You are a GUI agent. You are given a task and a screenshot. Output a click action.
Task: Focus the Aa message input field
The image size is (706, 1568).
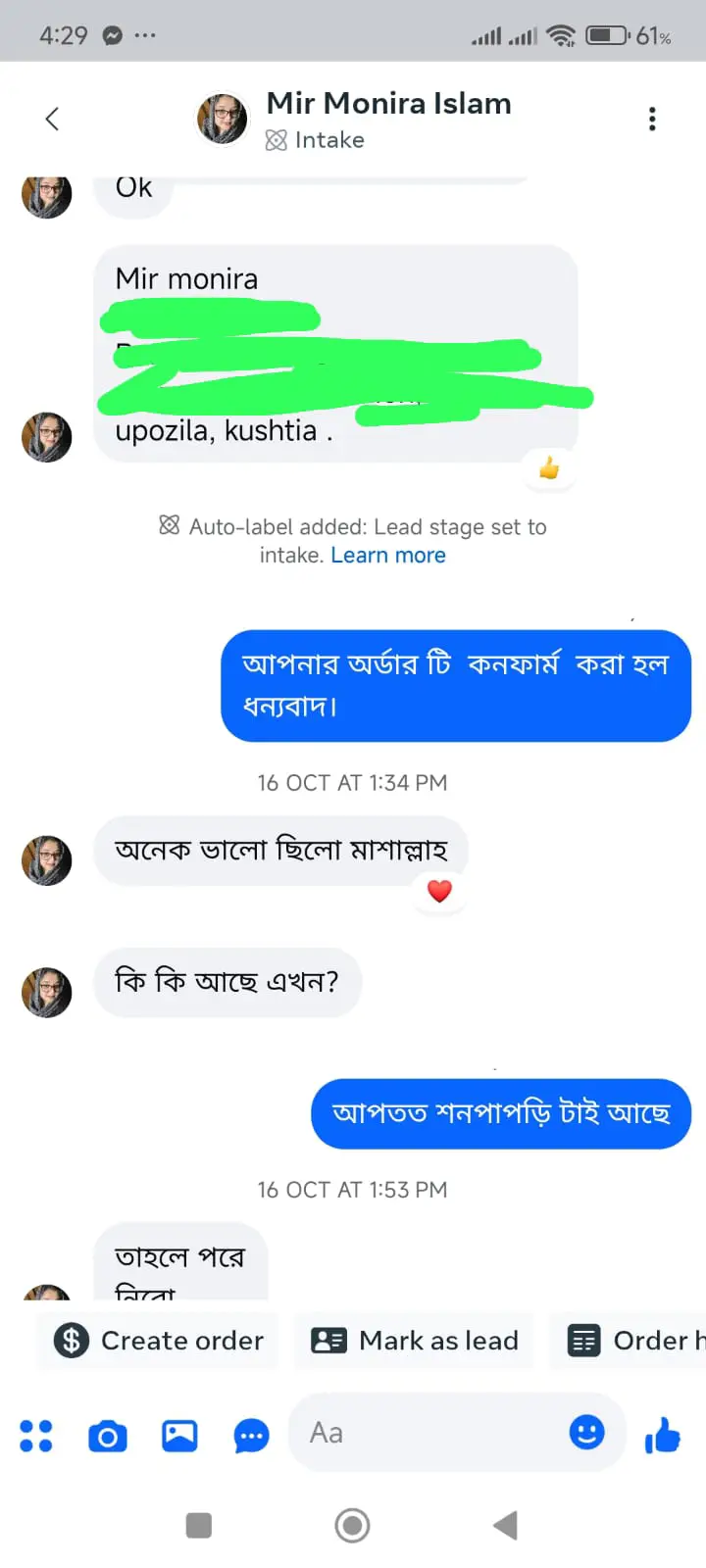coord(431,1434)
